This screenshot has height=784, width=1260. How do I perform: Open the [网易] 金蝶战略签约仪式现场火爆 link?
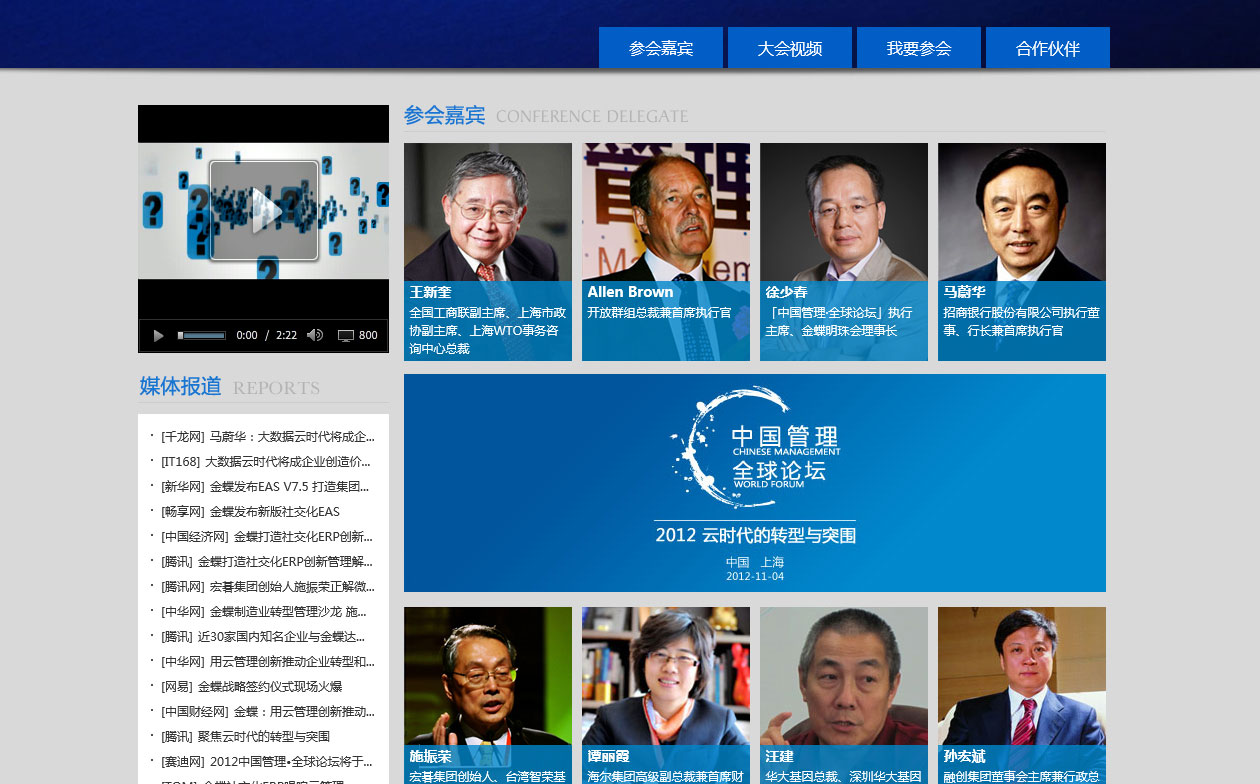click(x=251, y=687)
